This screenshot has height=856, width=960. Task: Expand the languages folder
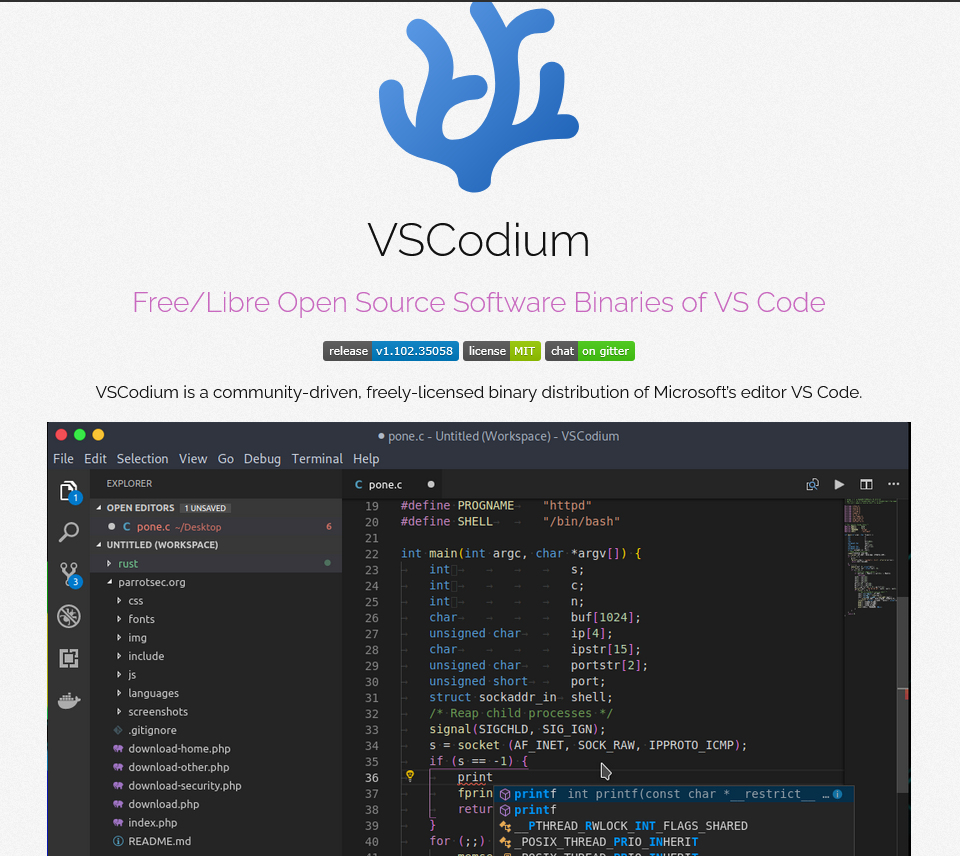click(x=119, y=693)
